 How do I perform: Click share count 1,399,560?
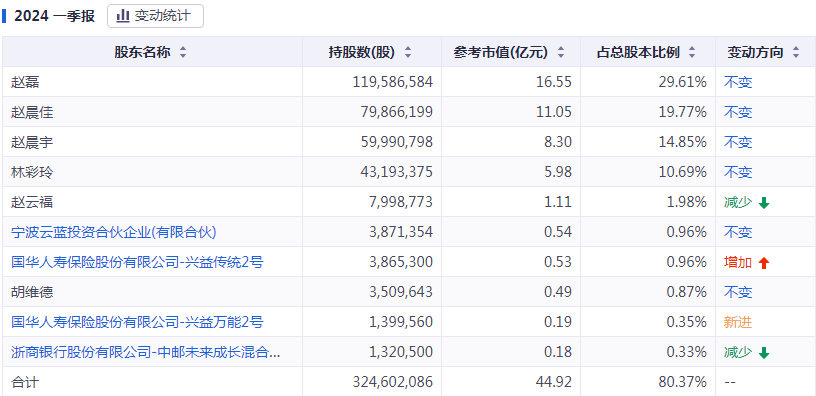coord(401,322)
